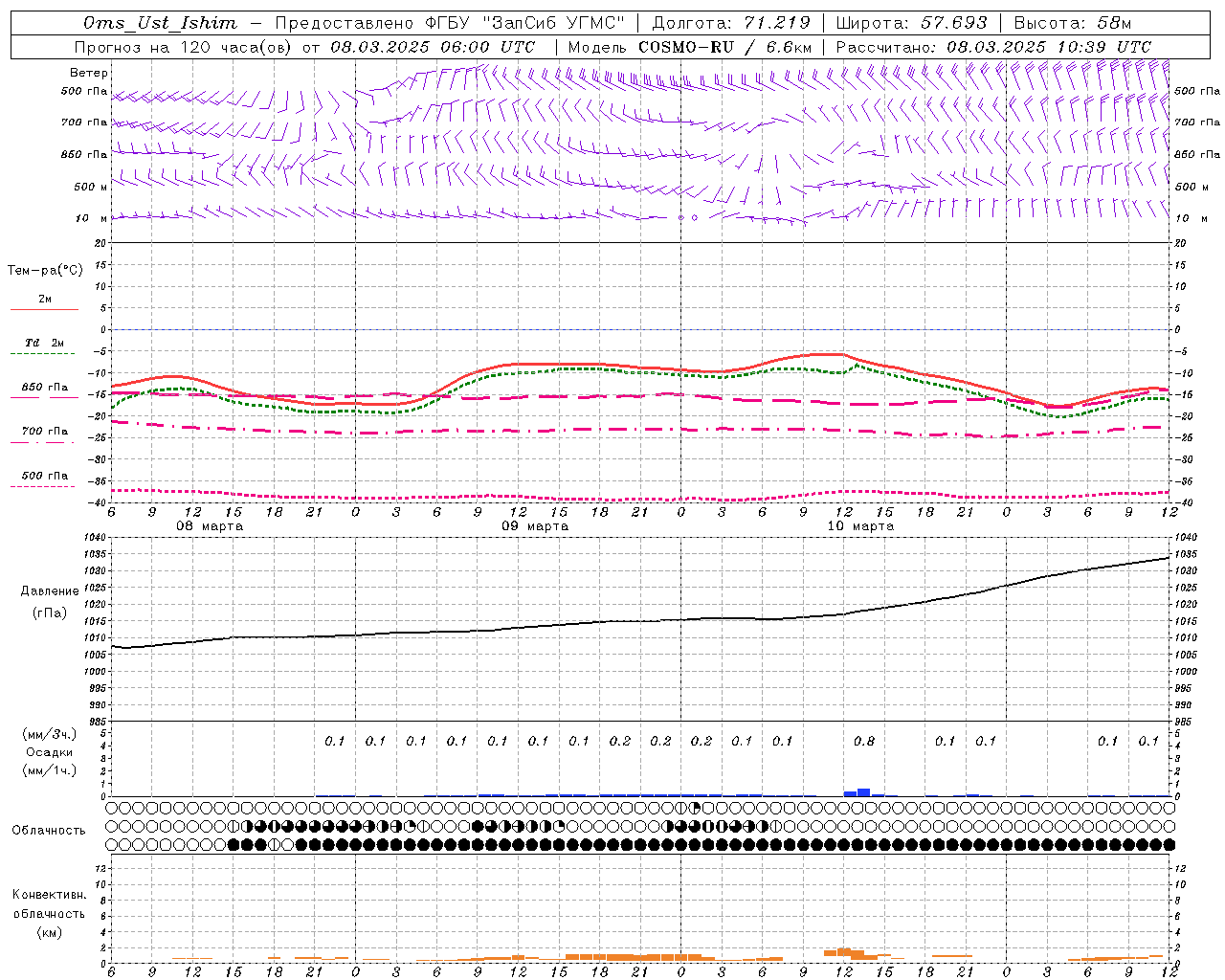
Task: Click the Осадки precipitation label
Action: 49,752
